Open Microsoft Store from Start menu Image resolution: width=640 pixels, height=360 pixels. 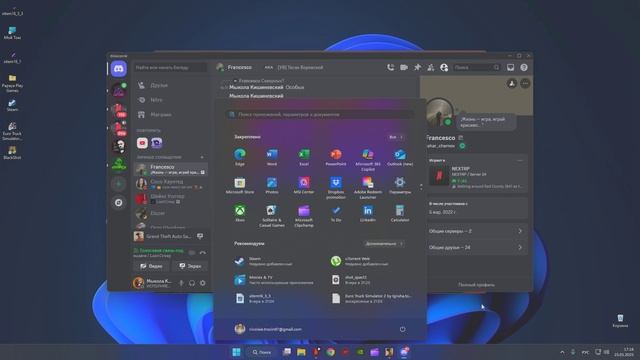coord(240,185)
